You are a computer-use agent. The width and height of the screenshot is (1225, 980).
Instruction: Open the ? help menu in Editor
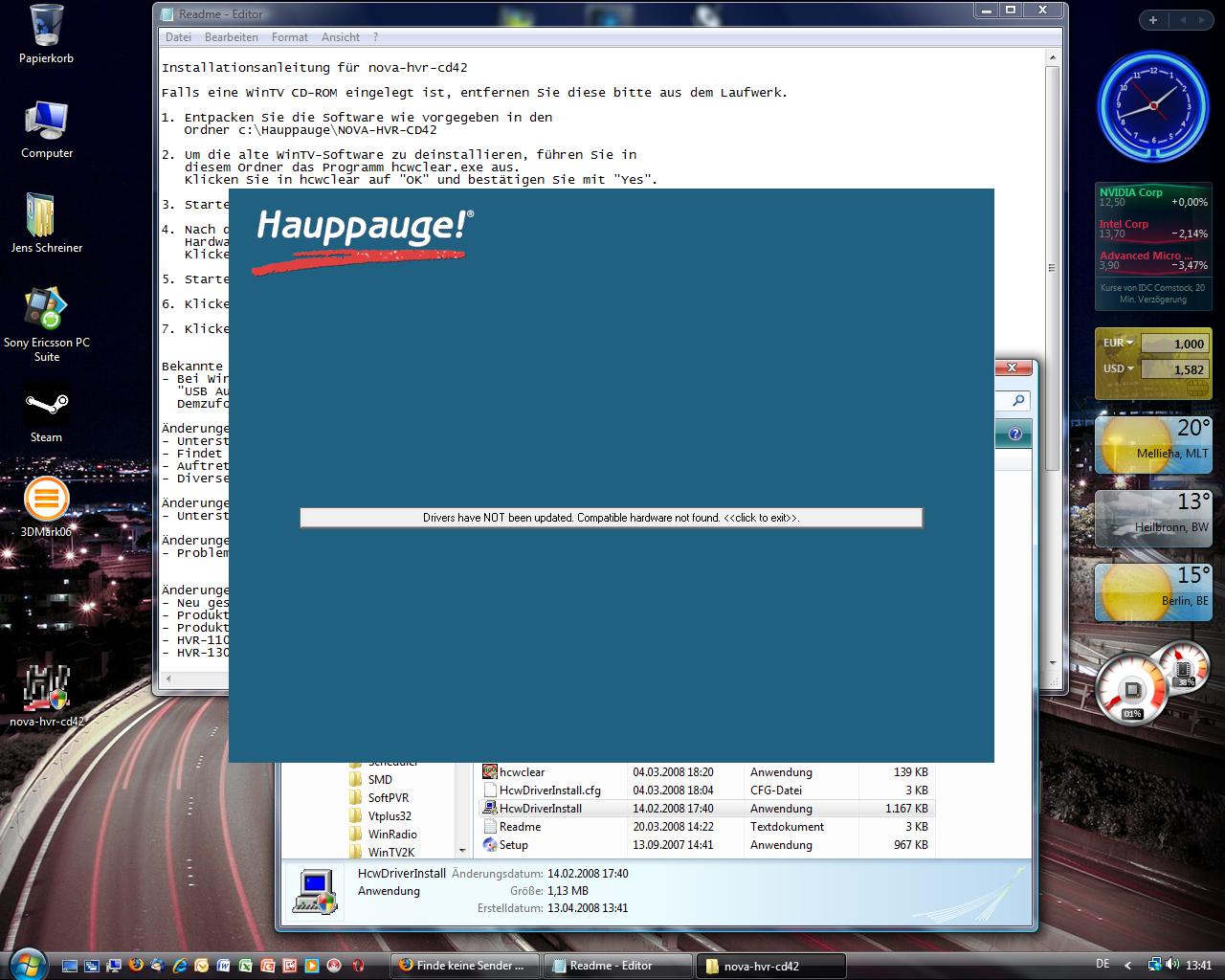coord(375,37)
